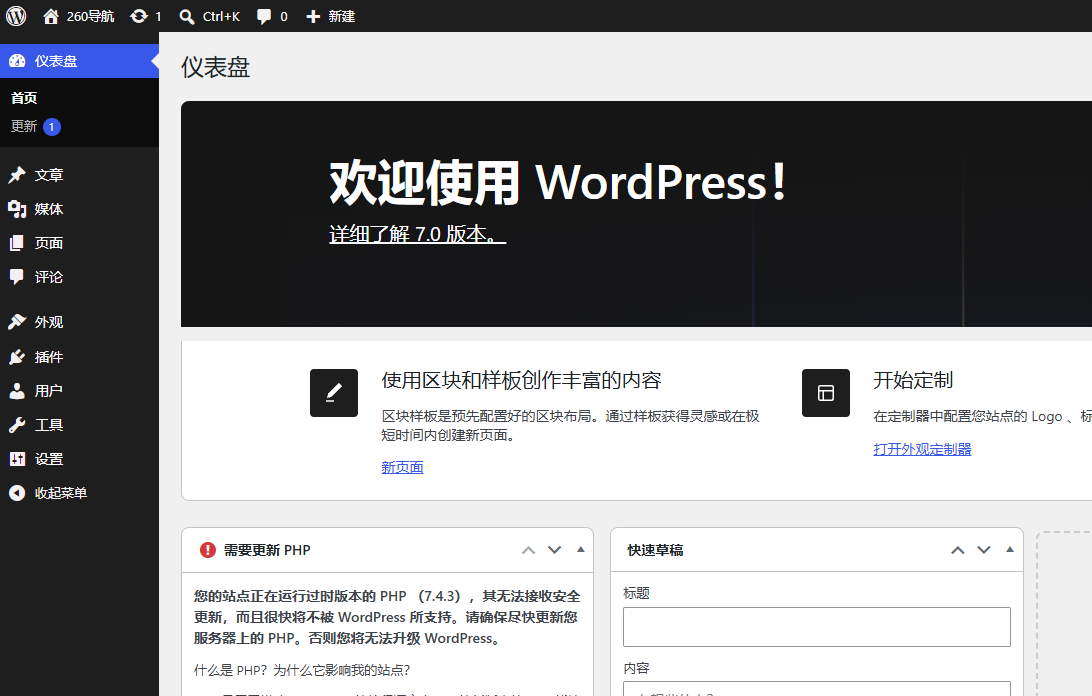This screenshot has height=696, width=1092.
Task: Click the update count badge beside 更新
Action: [52, 127]
